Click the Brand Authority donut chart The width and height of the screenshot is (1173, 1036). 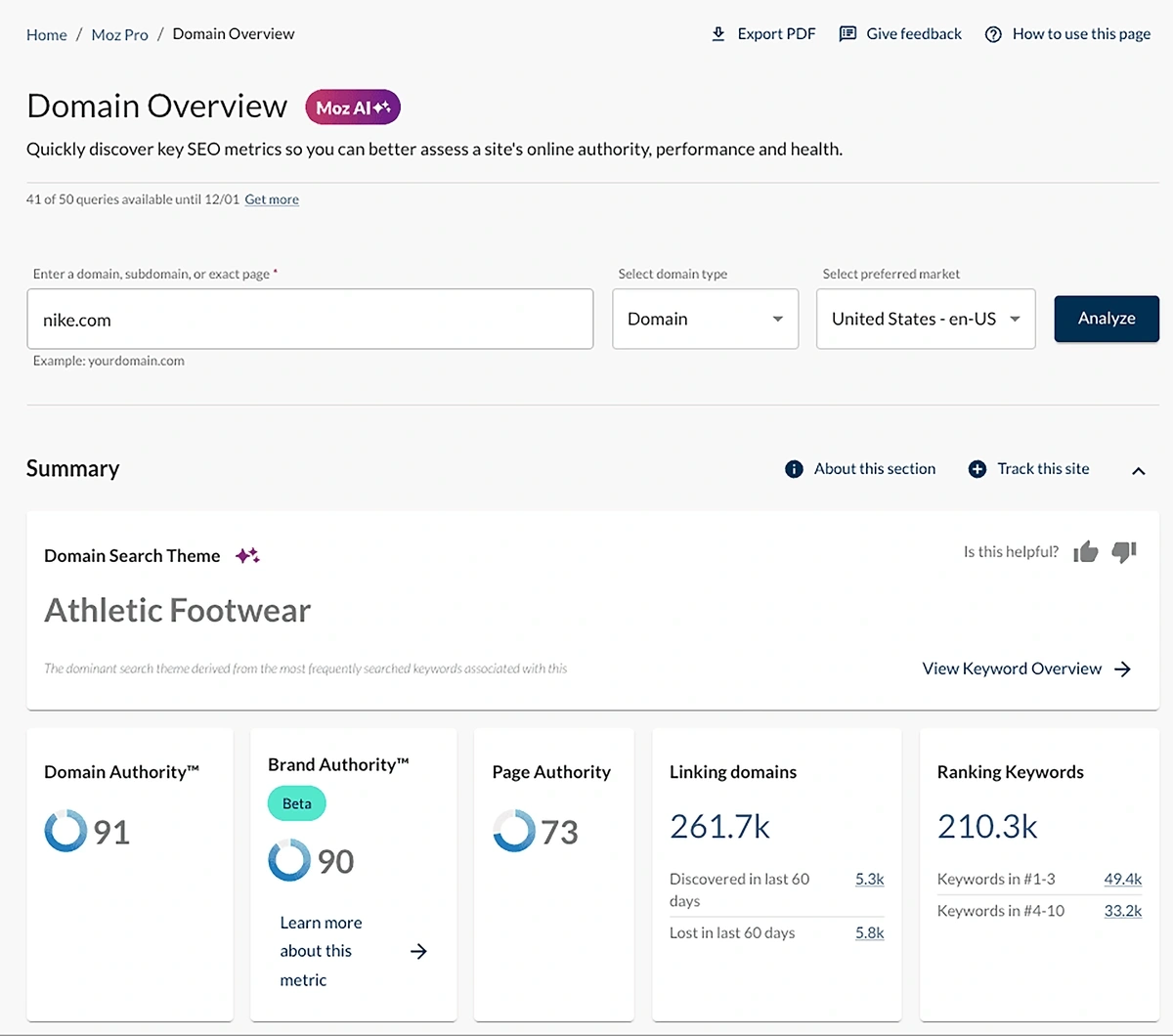pyautogui.click(x=289, y=860)
